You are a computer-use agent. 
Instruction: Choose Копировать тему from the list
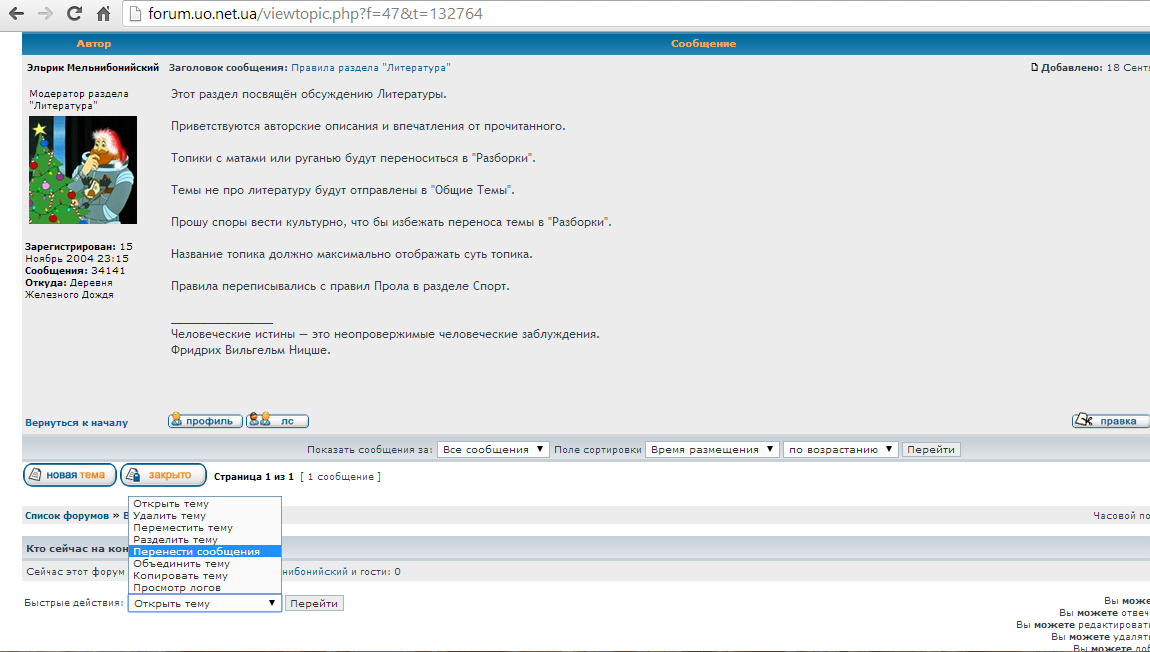point(205,576)
